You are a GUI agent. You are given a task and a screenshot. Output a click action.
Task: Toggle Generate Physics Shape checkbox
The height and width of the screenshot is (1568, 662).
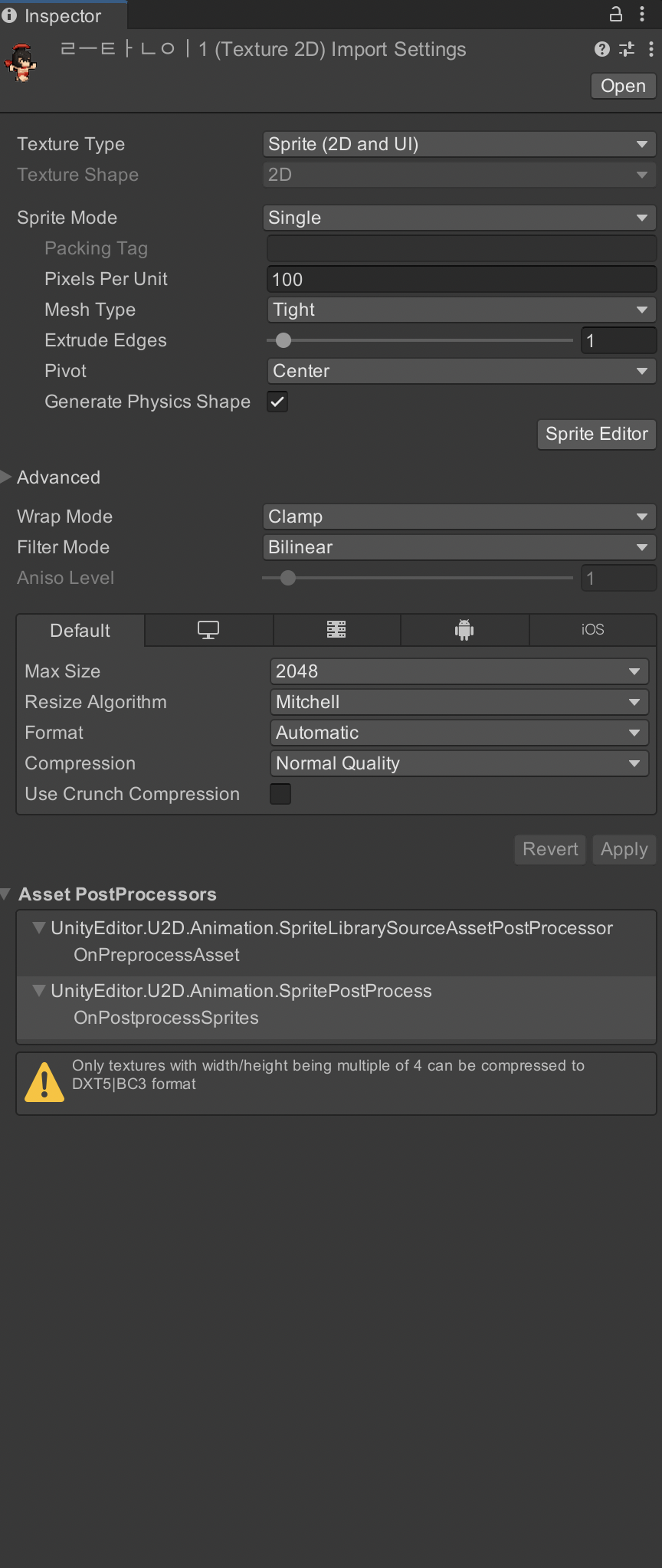[277, 402]
